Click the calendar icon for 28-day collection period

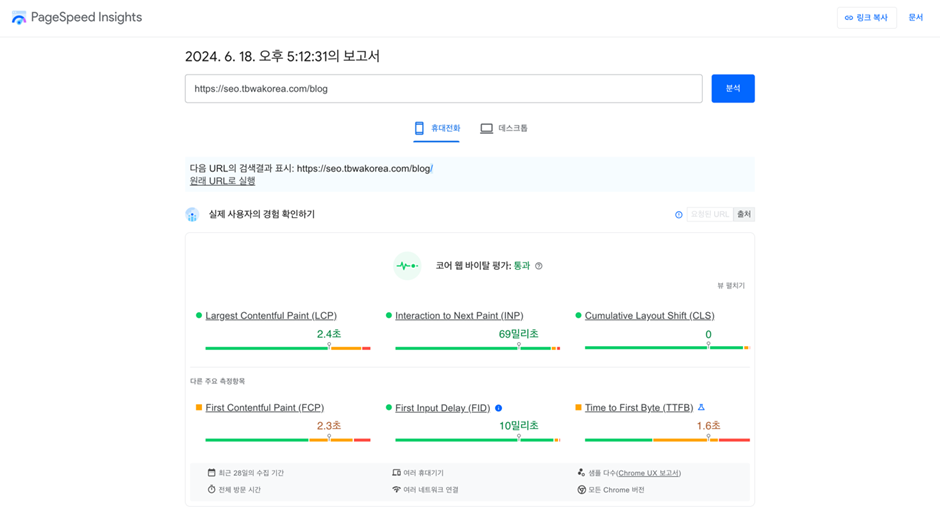211,473
